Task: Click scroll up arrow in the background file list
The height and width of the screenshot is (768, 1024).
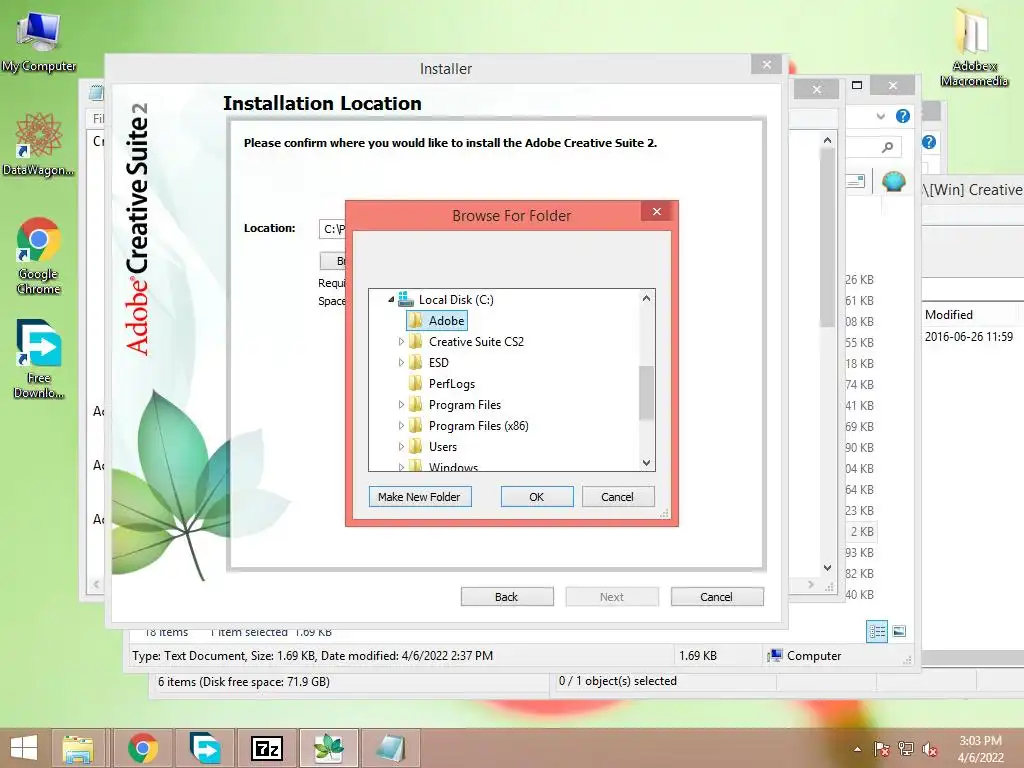Action: 827,140
